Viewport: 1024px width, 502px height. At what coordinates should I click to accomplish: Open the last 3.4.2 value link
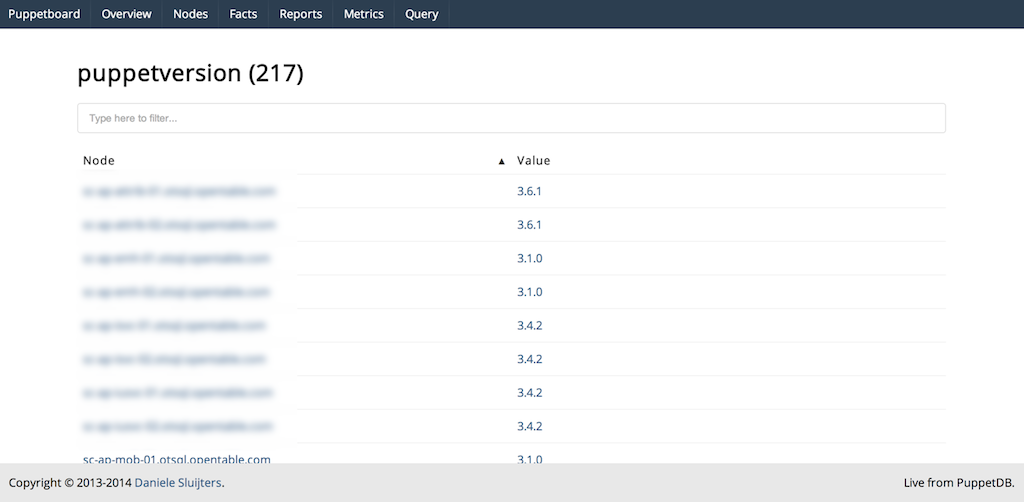[529, 427]
